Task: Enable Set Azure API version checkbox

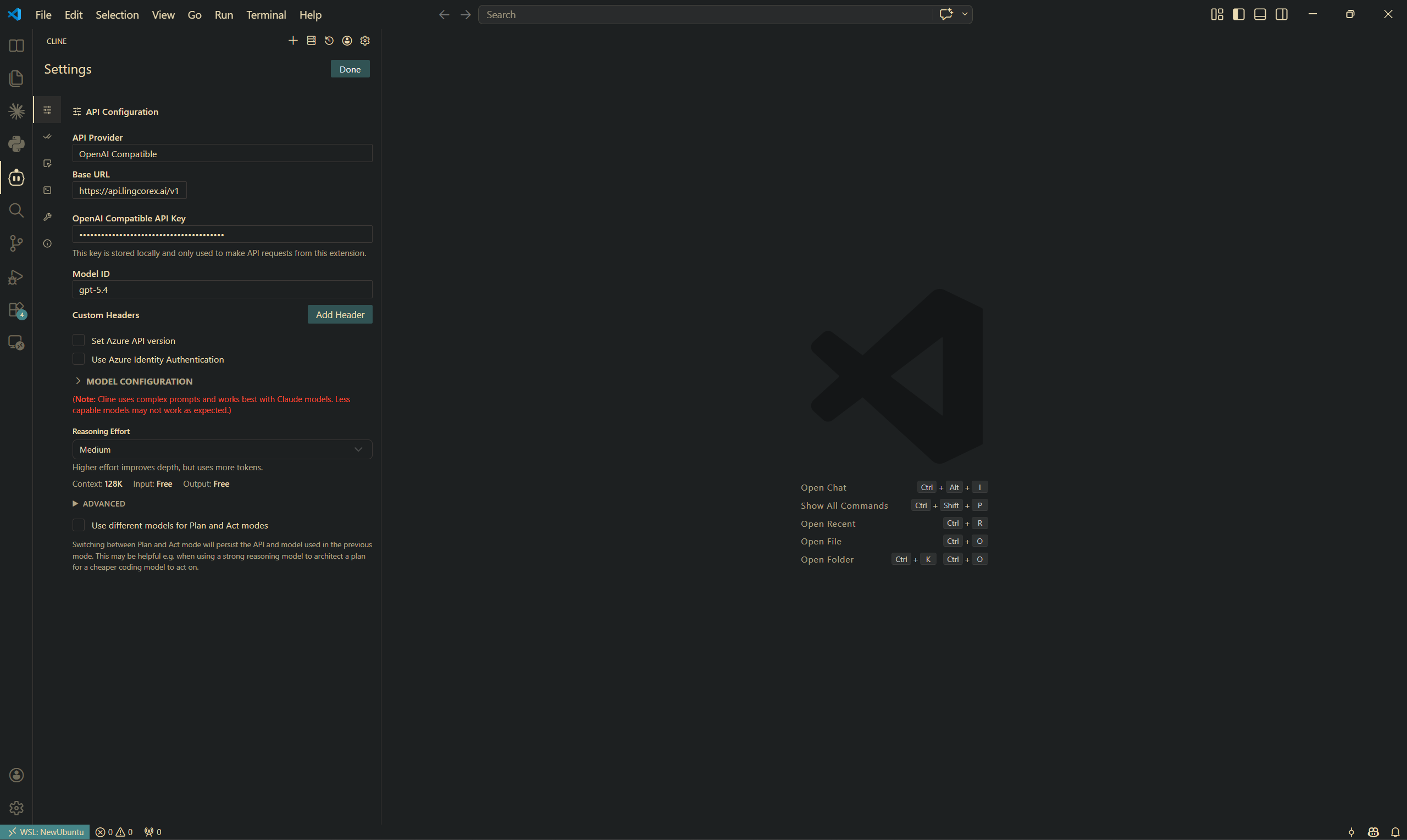Action: click(x=79, y=340)
